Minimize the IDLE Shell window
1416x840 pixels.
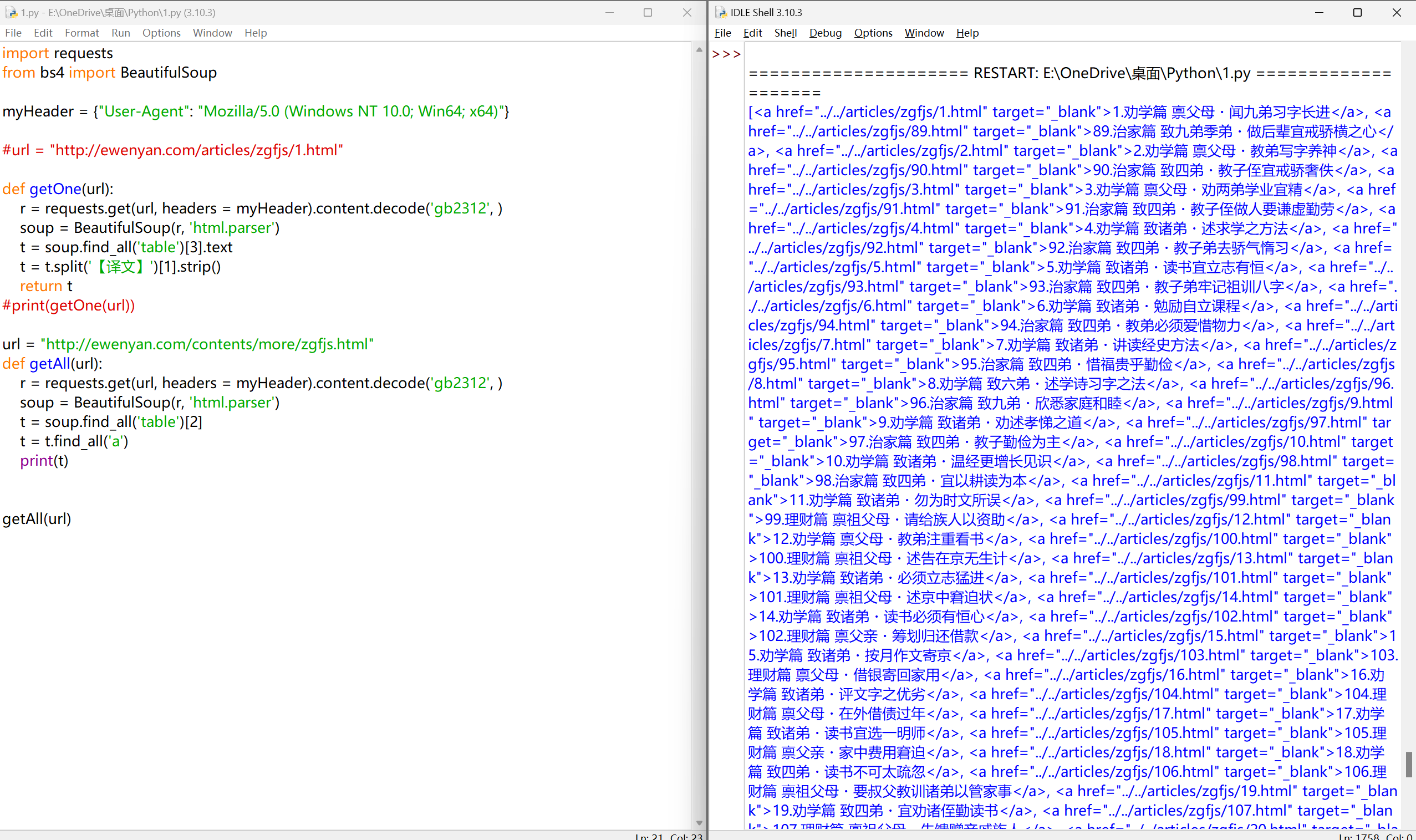tap(1318, 12)
